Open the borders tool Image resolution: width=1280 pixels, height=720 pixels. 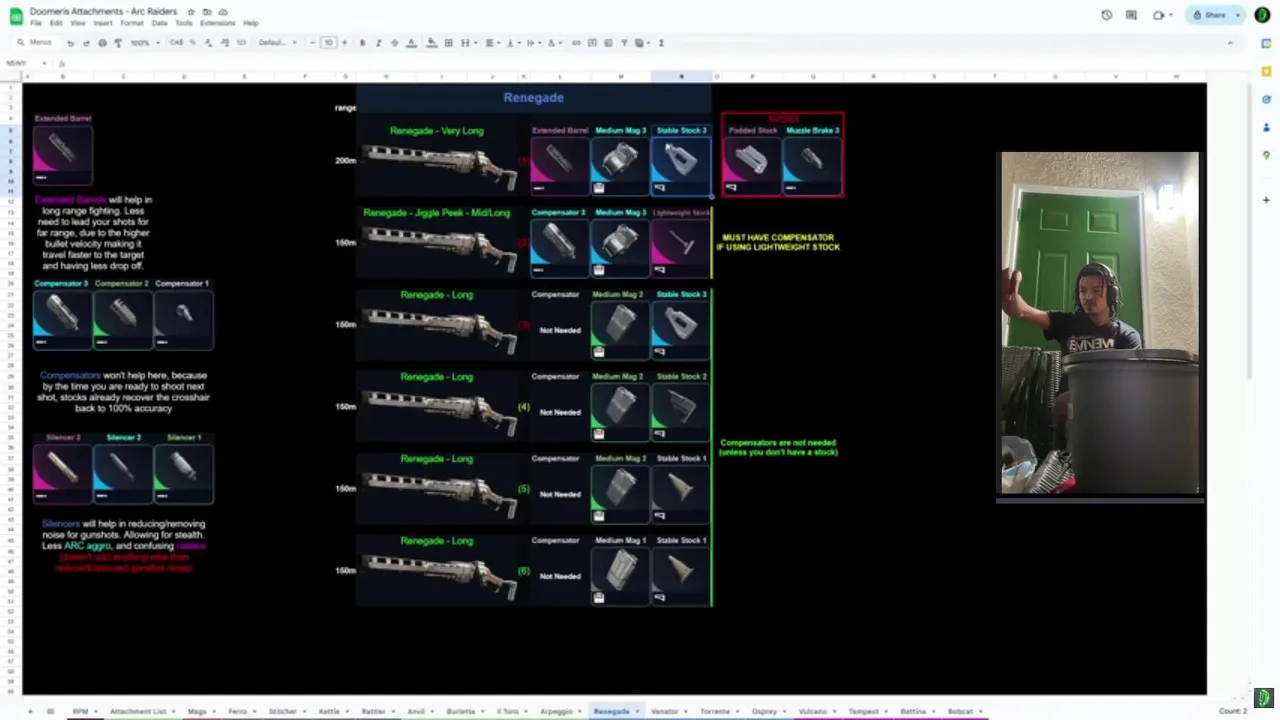pyautogui.click(x=448, y=43)
